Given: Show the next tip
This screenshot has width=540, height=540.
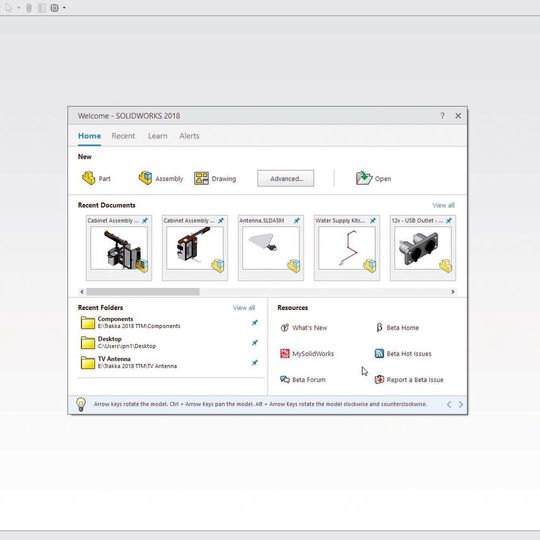Looking at the screenshot, I should coord(461,404).
